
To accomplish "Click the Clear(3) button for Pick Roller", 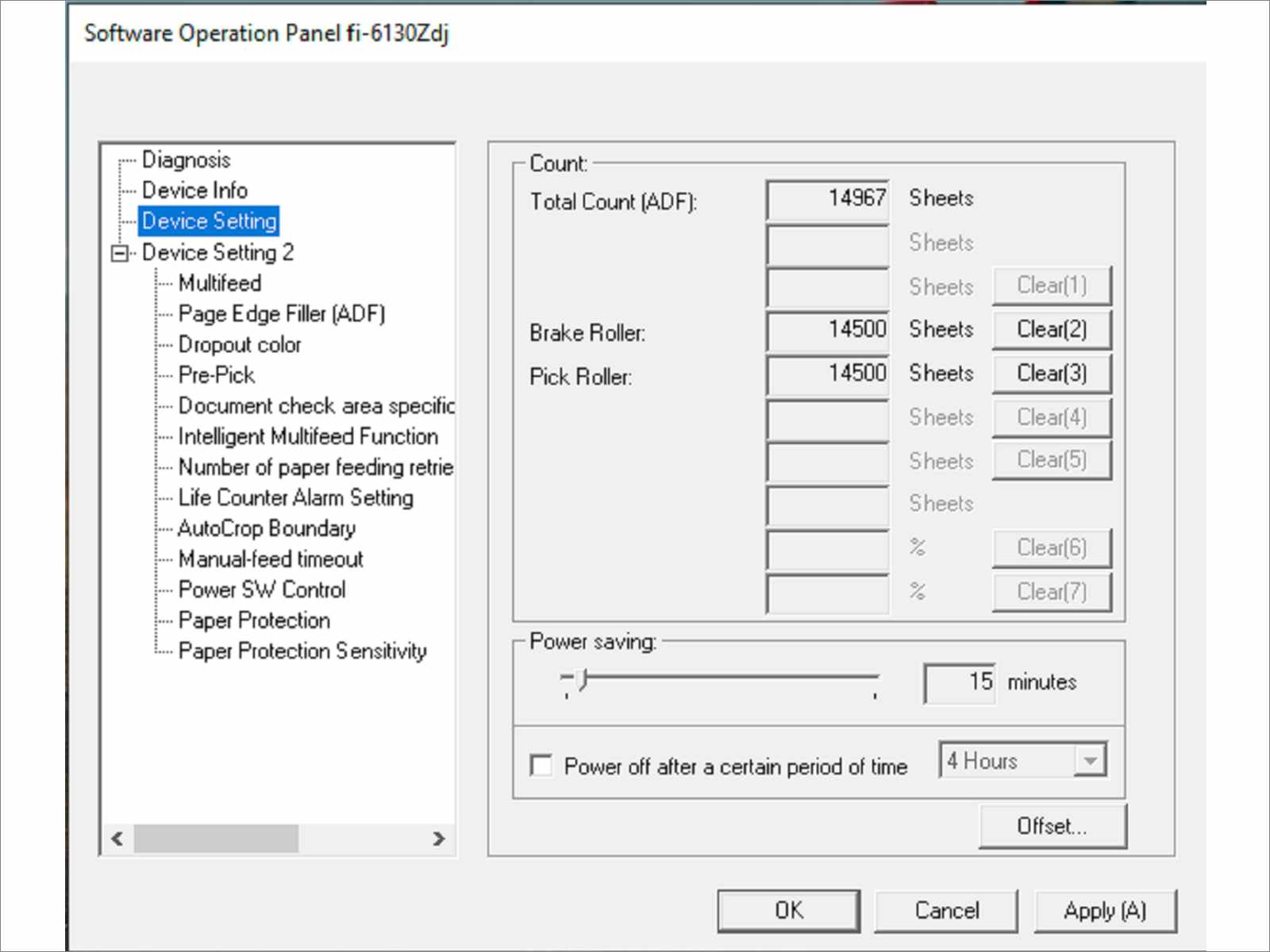I will (1052, 373).
